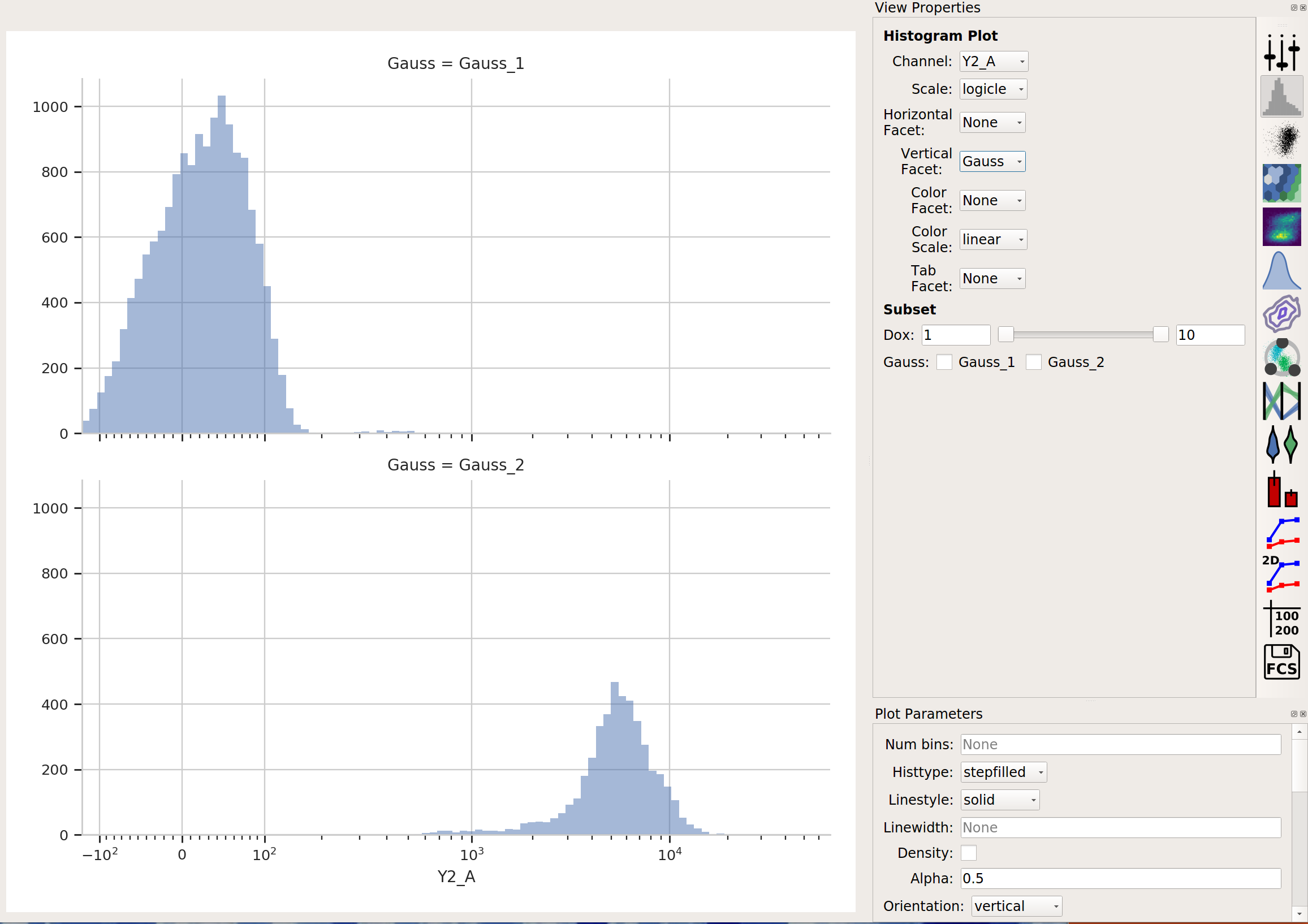Select the red bar chart icon
The height and width of the screenshot is (924, 1308).
(x=1281, y=488)
